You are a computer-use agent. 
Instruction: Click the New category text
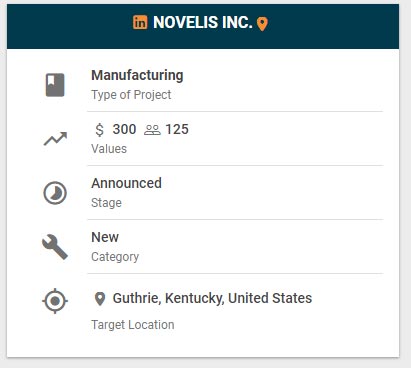point(105,237)
